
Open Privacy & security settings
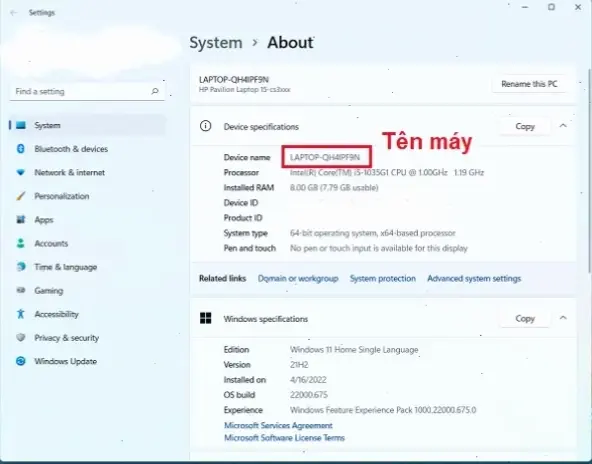click(x=66, y=338)
